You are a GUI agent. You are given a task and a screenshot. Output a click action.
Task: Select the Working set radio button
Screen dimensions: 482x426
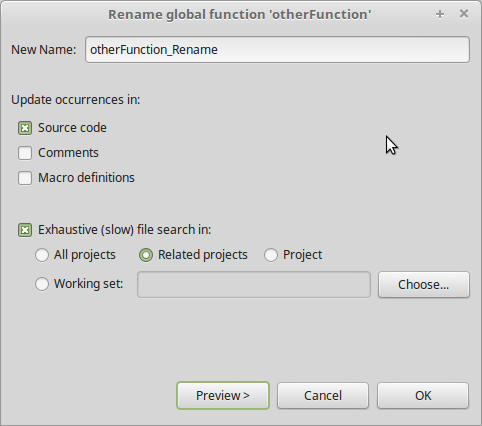42,284
